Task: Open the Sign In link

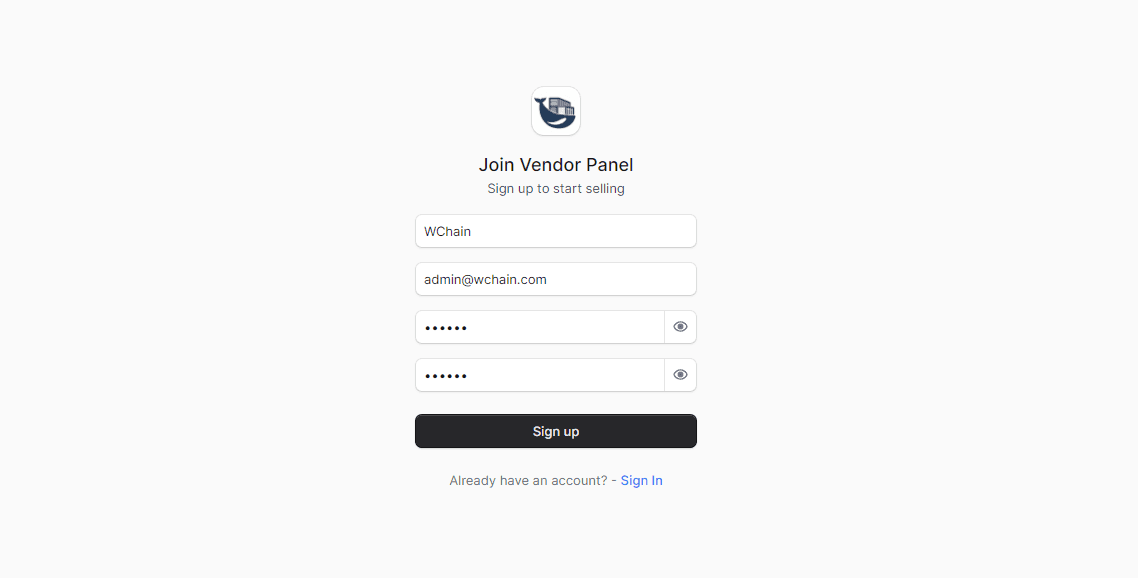Action: (642, 481)
